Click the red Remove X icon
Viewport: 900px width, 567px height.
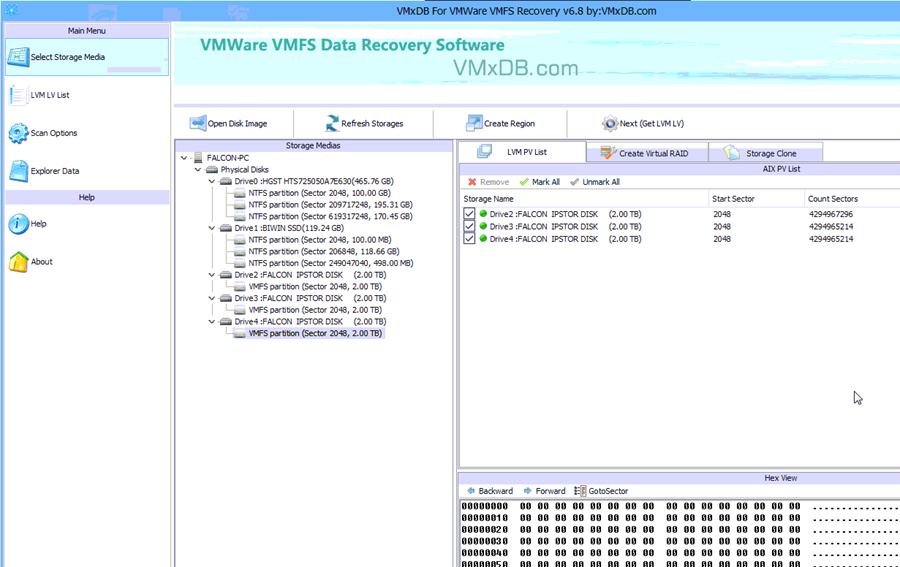pyautogui.click(x=472, y=182)
